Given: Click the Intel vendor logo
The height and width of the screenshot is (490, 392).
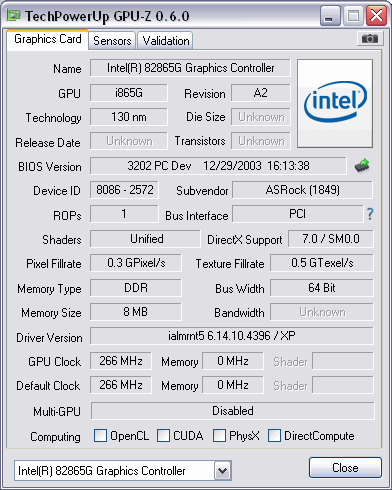Looking at the screenshot, I should (335, 103).
